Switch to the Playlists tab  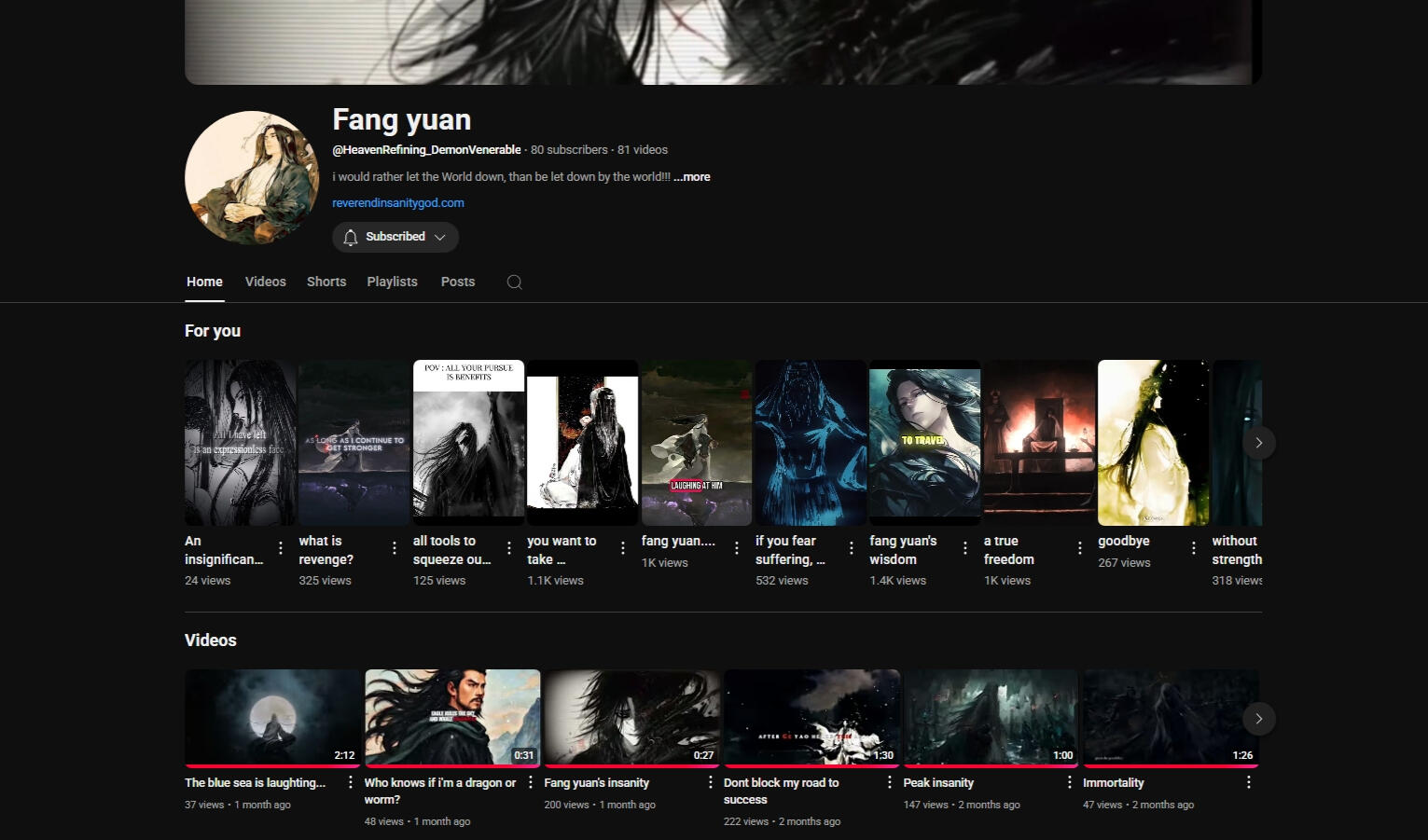392,282
